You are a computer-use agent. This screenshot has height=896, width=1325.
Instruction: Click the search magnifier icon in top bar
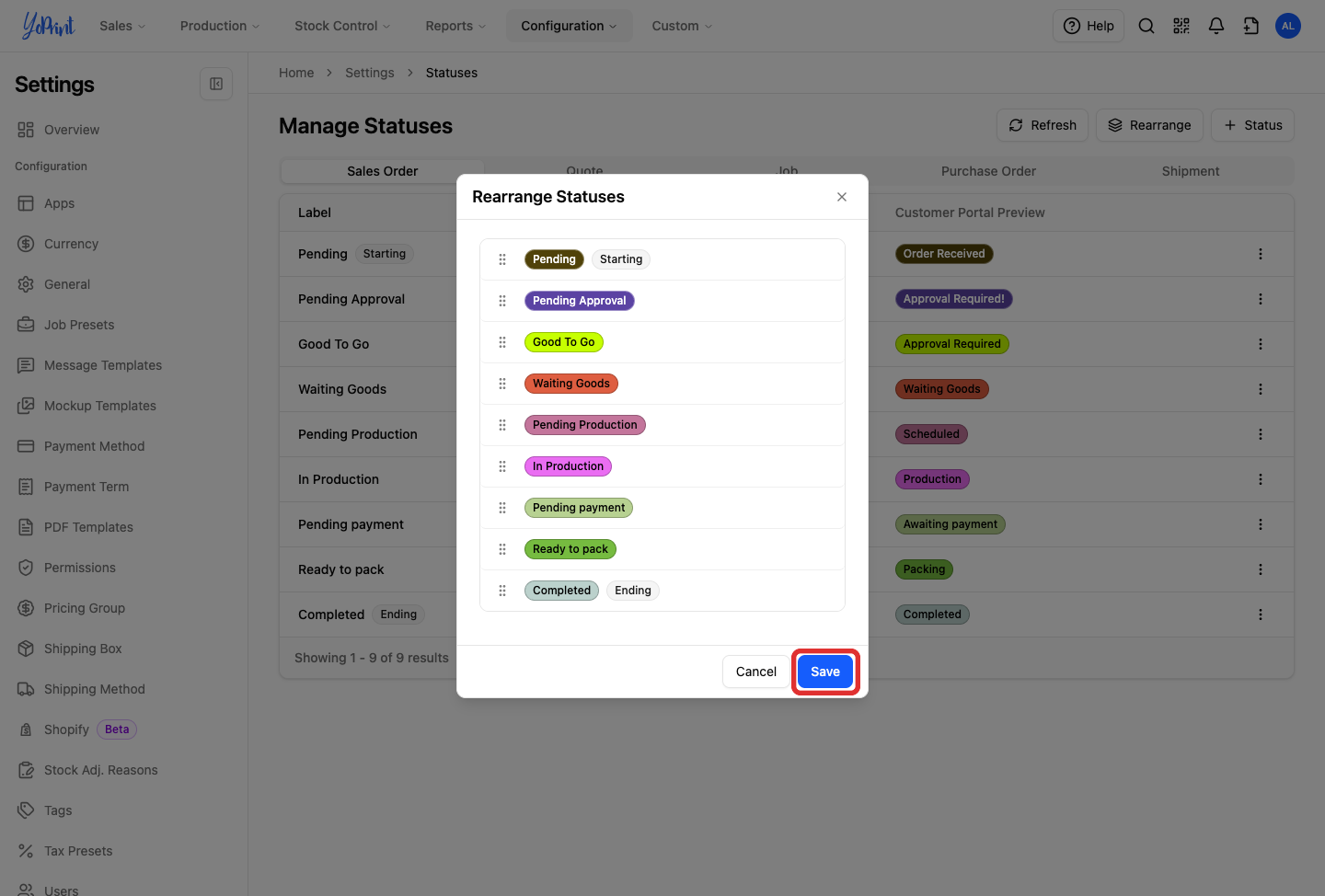1146,26
